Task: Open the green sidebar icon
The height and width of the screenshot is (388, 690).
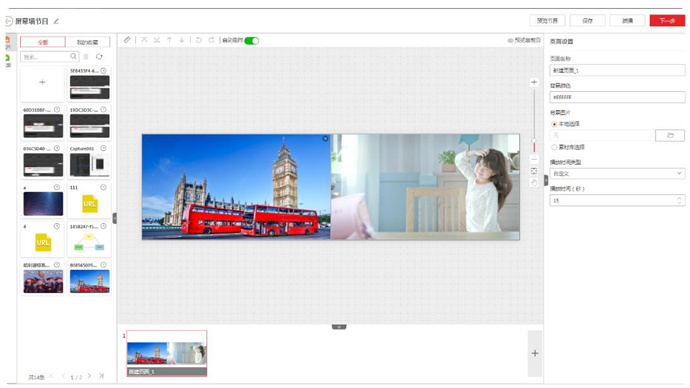Action: 7,59
